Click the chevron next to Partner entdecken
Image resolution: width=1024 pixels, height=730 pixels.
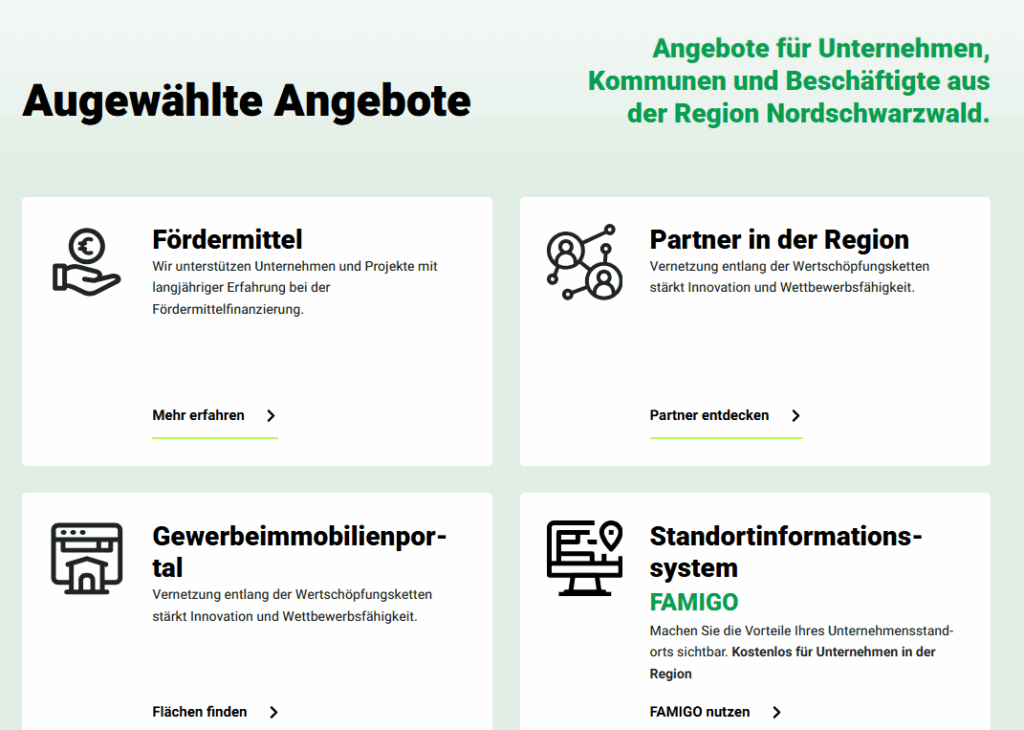point(796,416)
